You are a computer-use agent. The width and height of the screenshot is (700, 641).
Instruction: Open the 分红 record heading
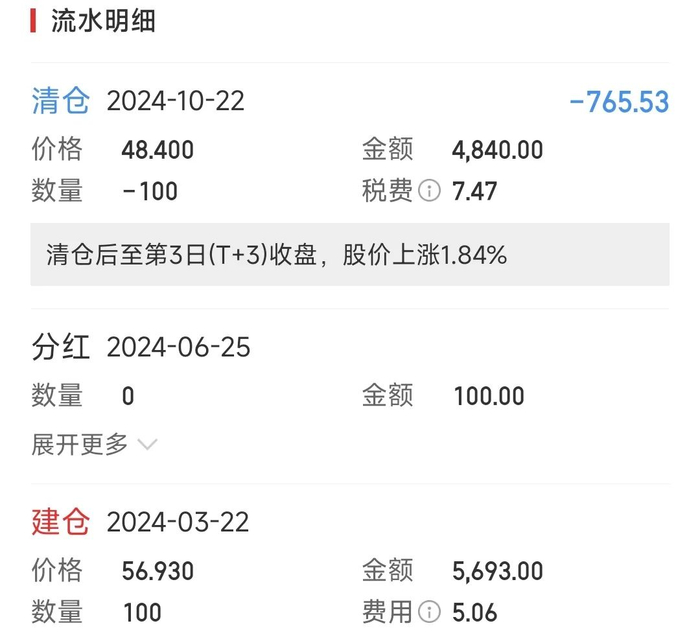click(60, 347)
